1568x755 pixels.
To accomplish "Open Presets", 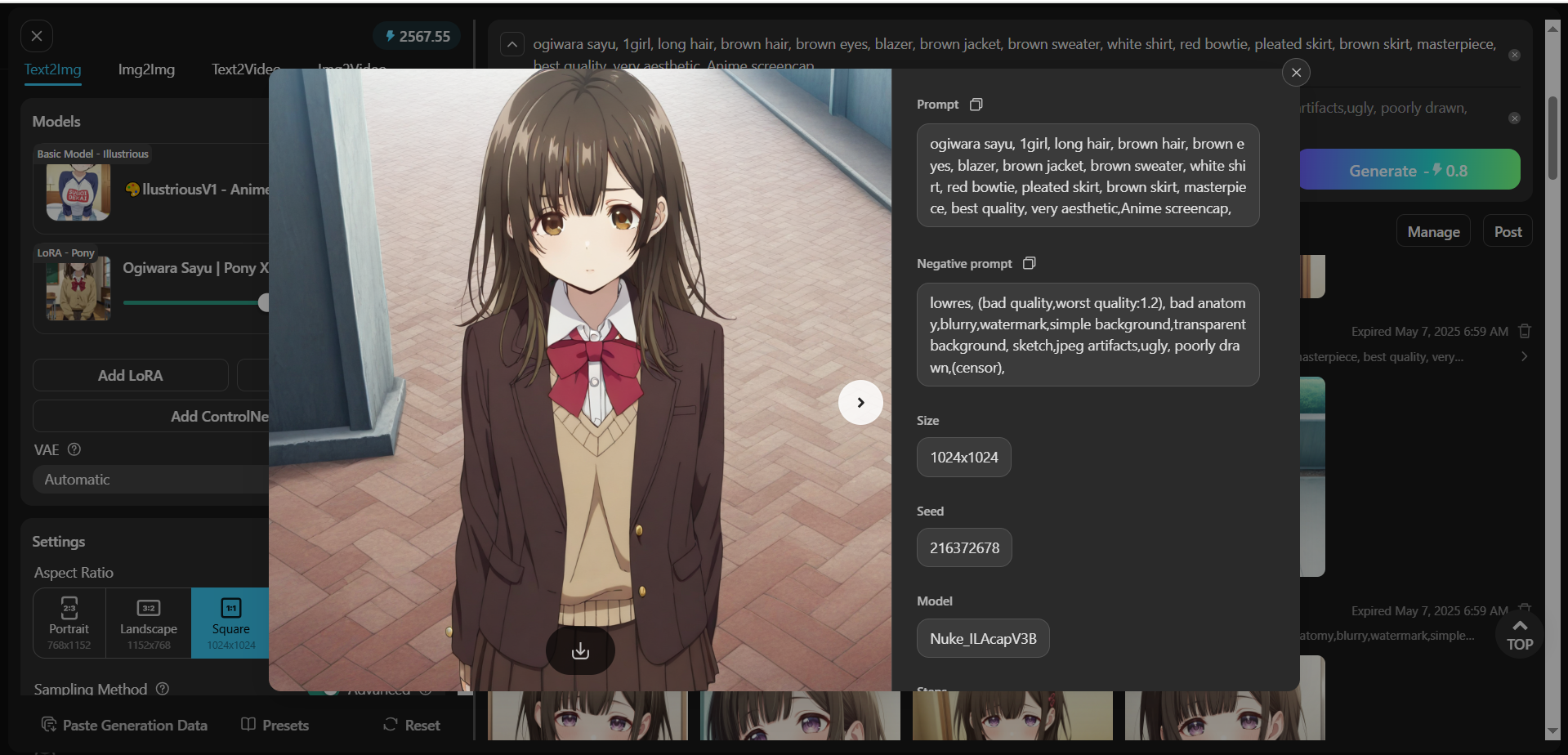I will click(275, 725).
